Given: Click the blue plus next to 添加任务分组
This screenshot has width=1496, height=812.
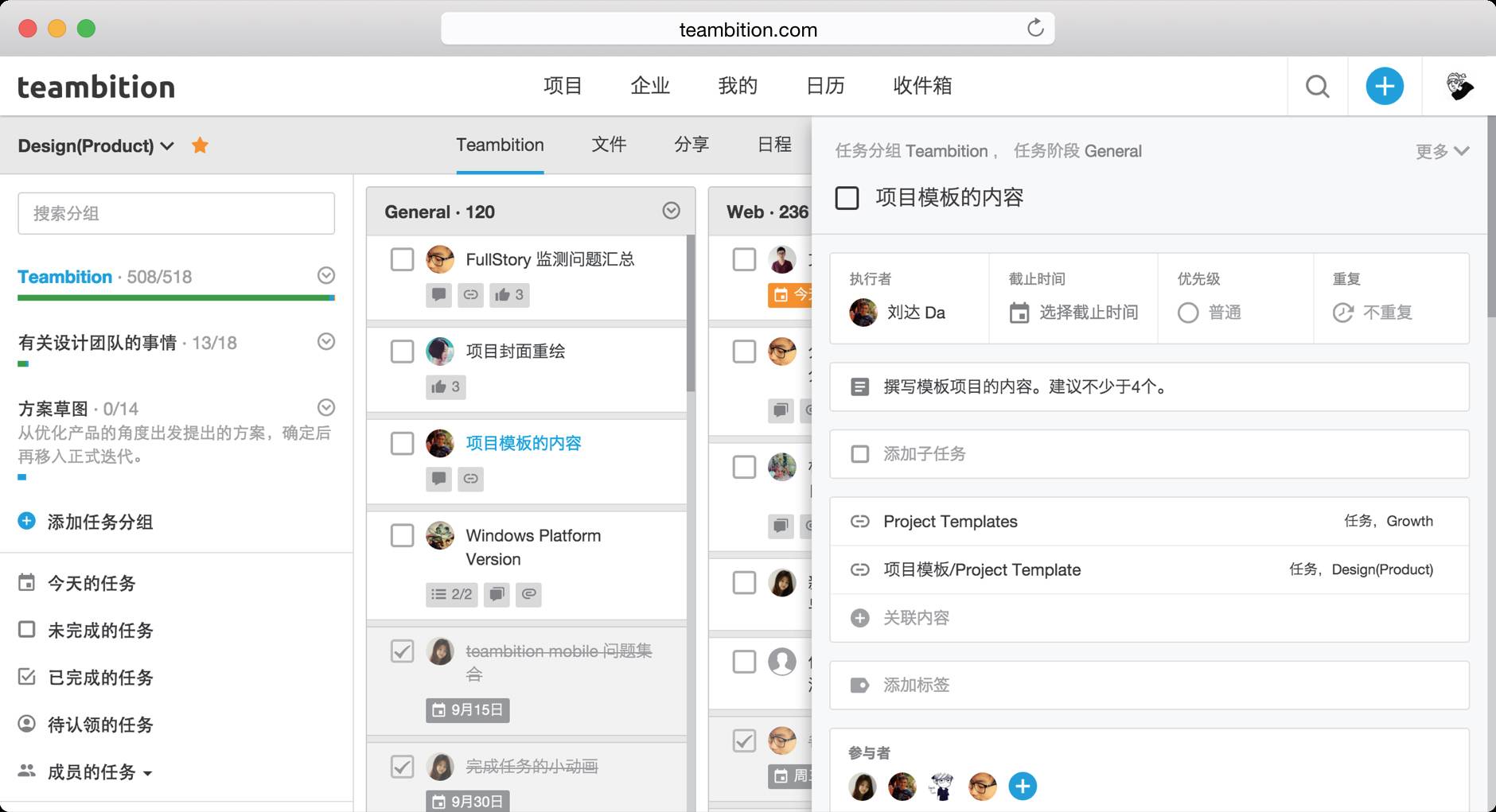Looking at the screenshot, I should 26,521.
